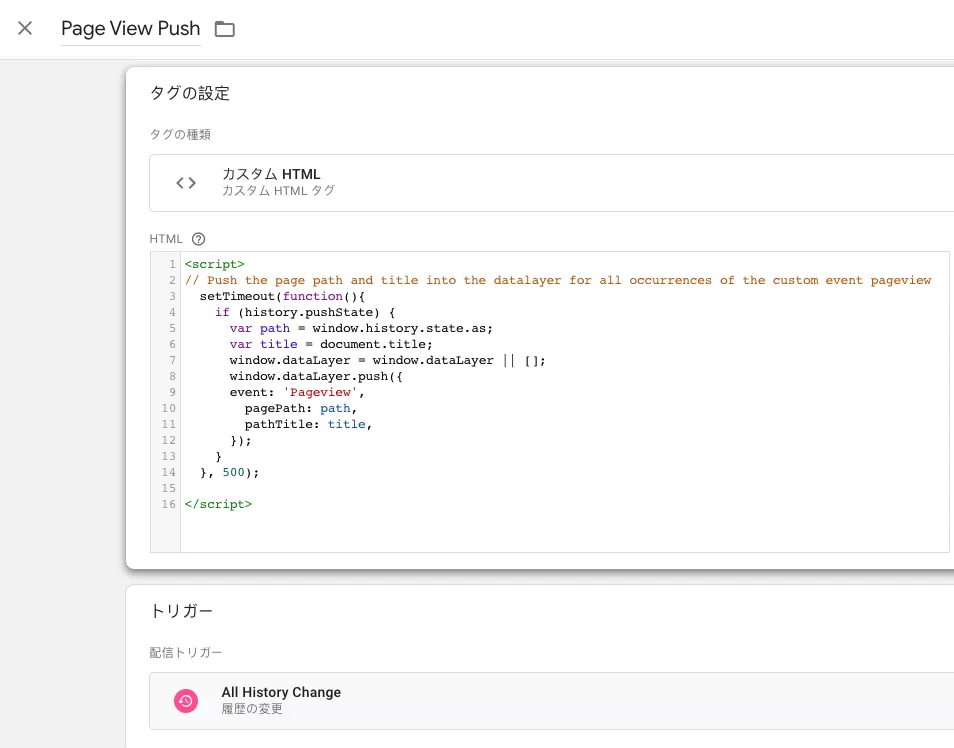Click the comment line starting with // Push
Viewport: 954px width, 748px height.
pyautogui.click(x=558, y=281)
